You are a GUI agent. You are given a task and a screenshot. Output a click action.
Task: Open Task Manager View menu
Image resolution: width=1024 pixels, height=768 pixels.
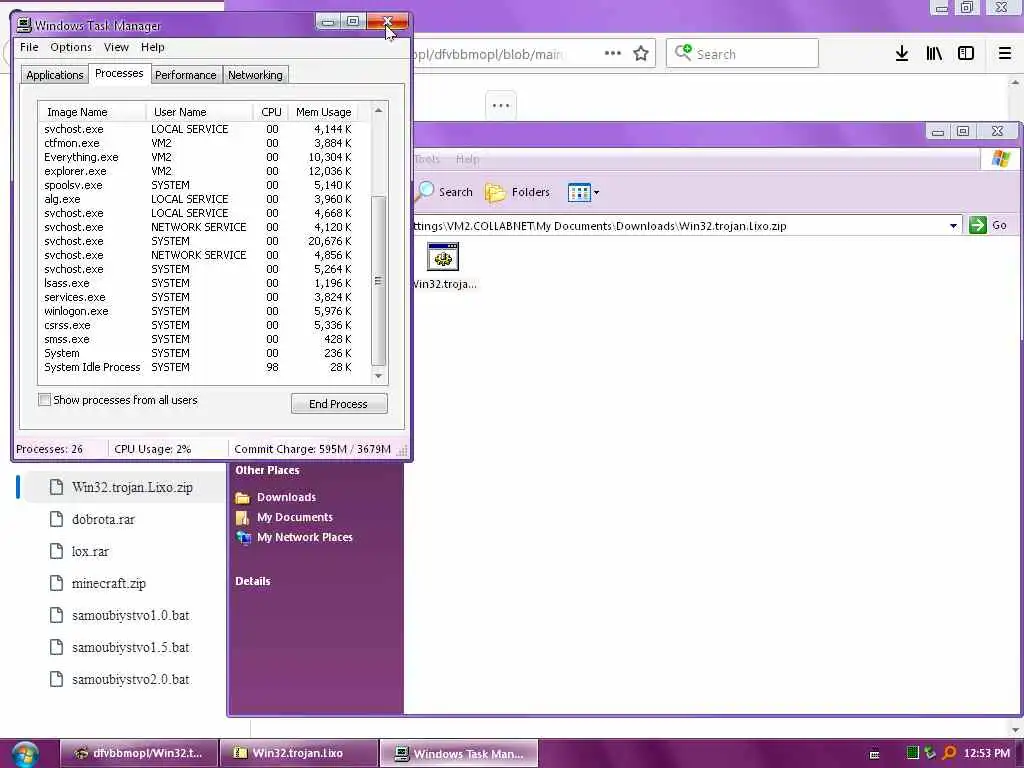[116, 47]
